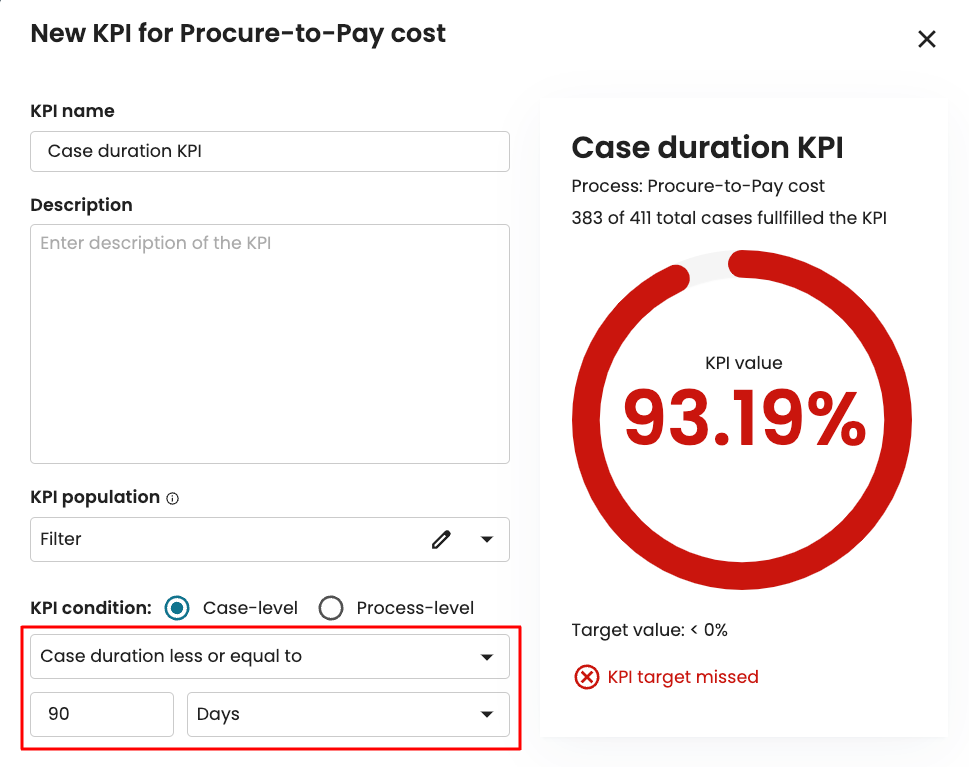Select the Process-level radio button
Image resolution: width=969 pixels, height=767 pixels.
[x=331, y=608]
